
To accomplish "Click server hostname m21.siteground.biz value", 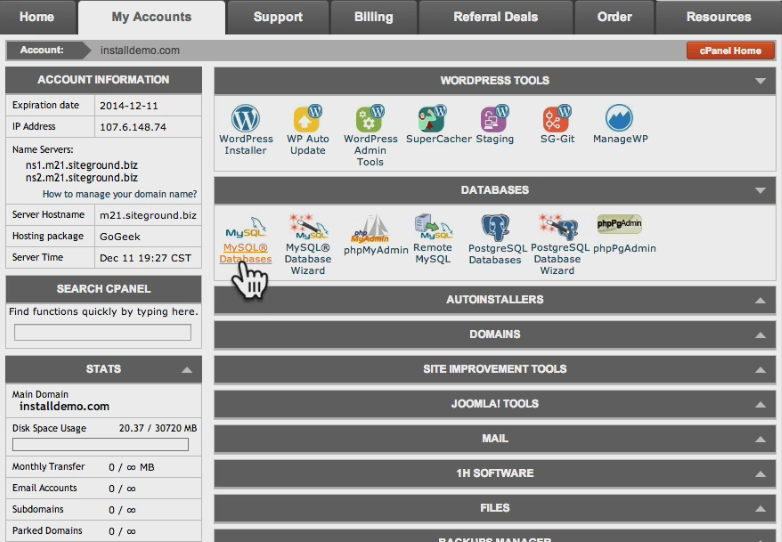I will (x=148, y=215).
